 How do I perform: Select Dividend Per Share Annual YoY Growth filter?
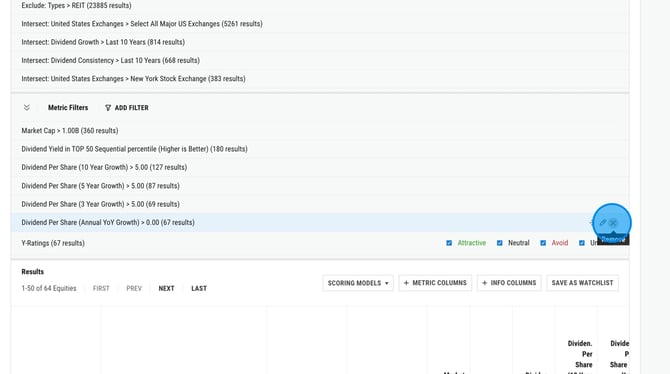320,223
